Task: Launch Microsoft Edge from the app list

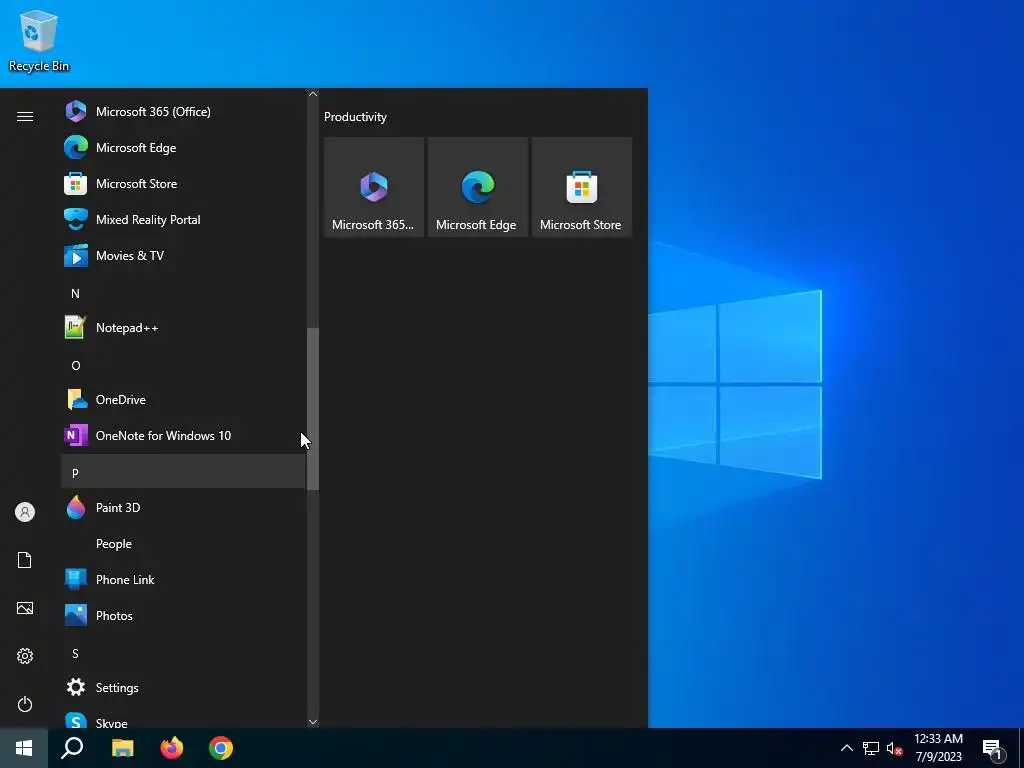Action: coord(184,148)
